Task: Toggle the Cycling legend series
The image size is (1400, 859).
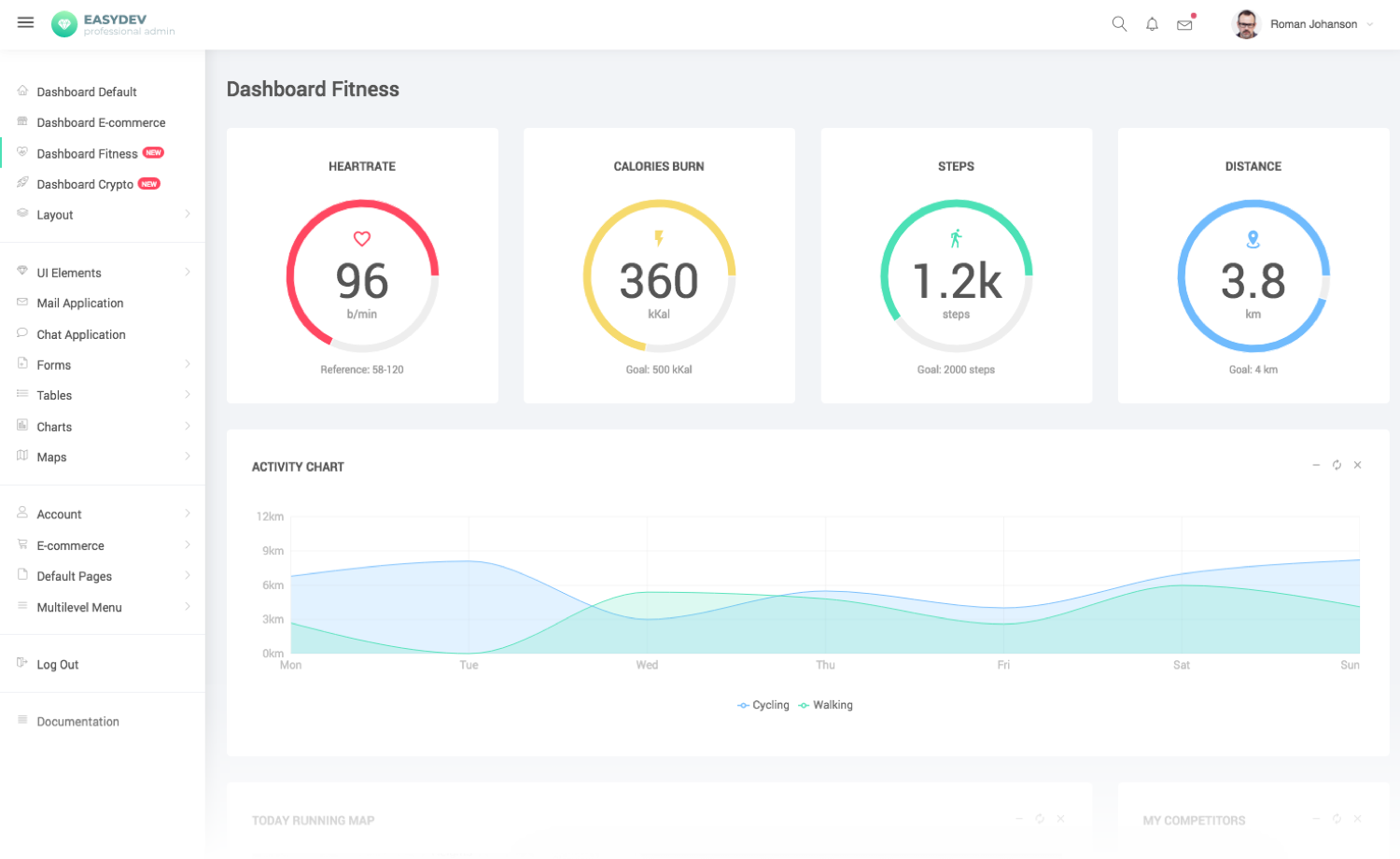Action: click(763, 705)
